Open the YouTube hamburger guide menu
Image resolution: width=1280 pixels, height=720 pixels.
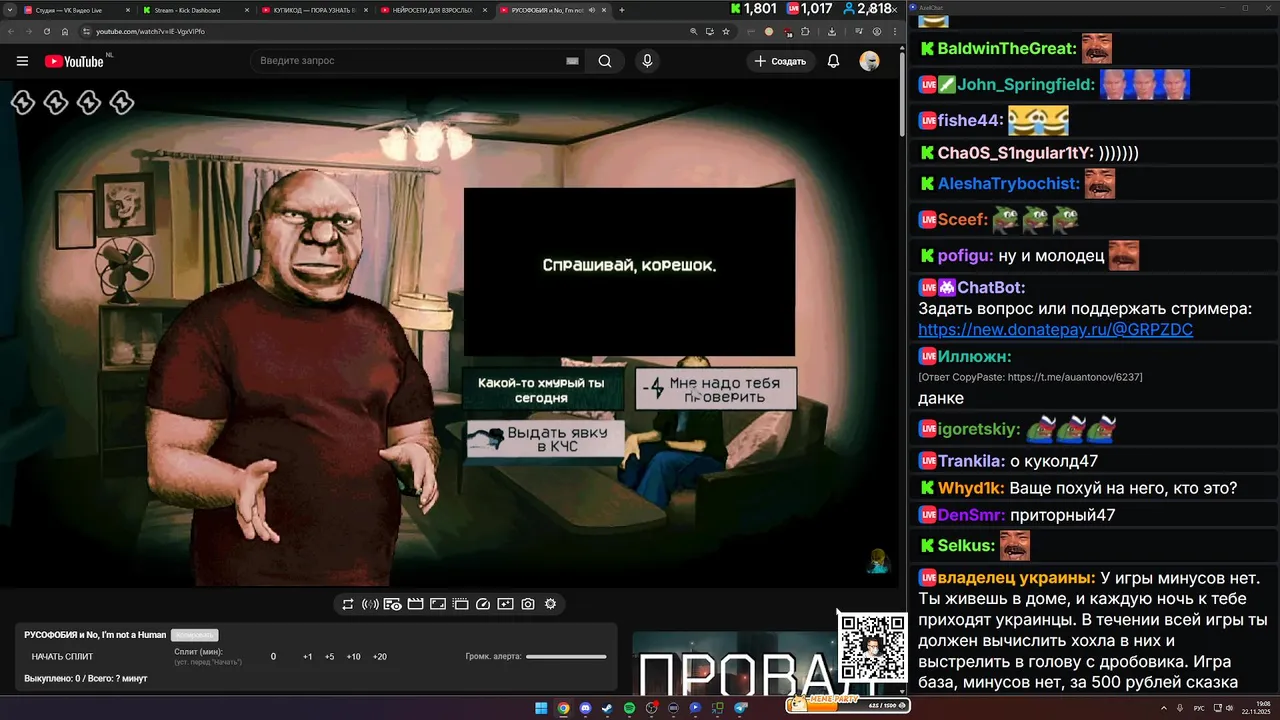[x=22, y=61]
